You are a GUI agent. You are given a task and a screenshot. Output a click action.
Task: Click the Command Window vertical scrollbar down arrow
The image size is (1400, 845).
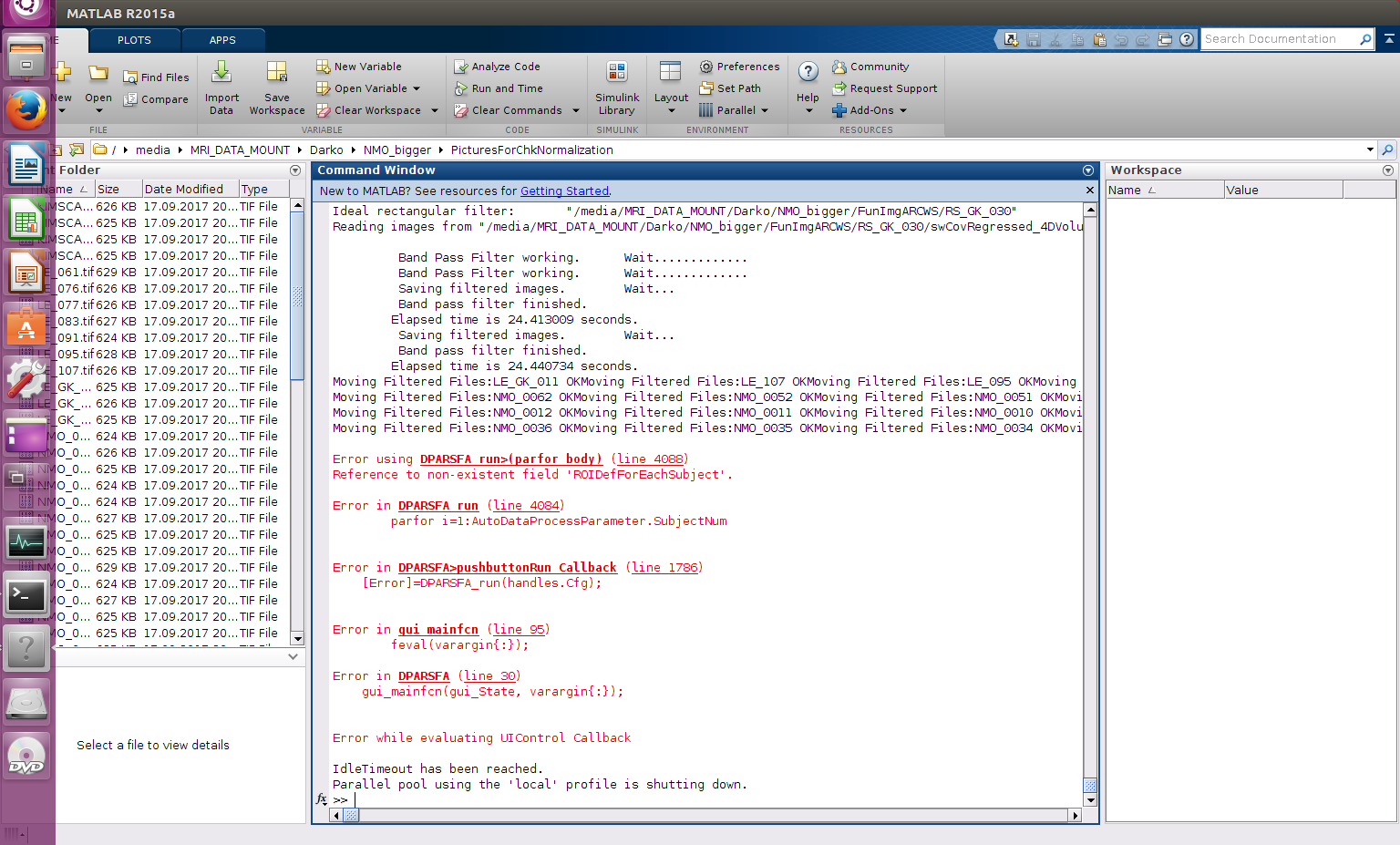(x=1090, y=800)
